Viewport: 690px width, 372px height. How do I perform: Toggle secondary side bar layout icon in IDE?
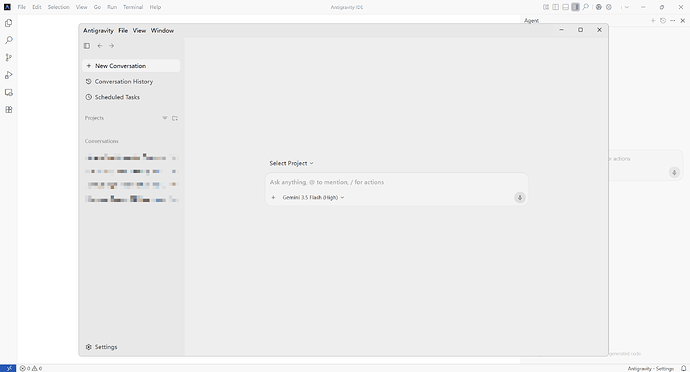click(x=575, y=7)
